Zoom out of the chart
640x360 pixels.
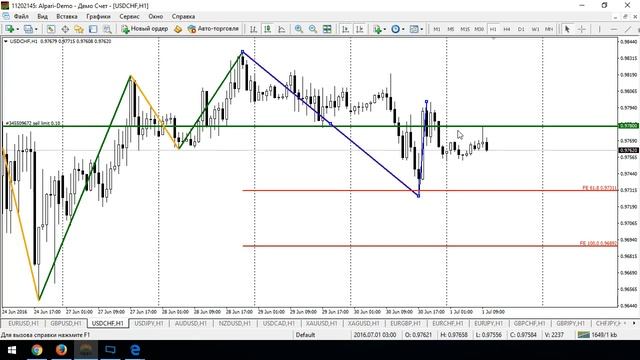click(x=313, y=29)
